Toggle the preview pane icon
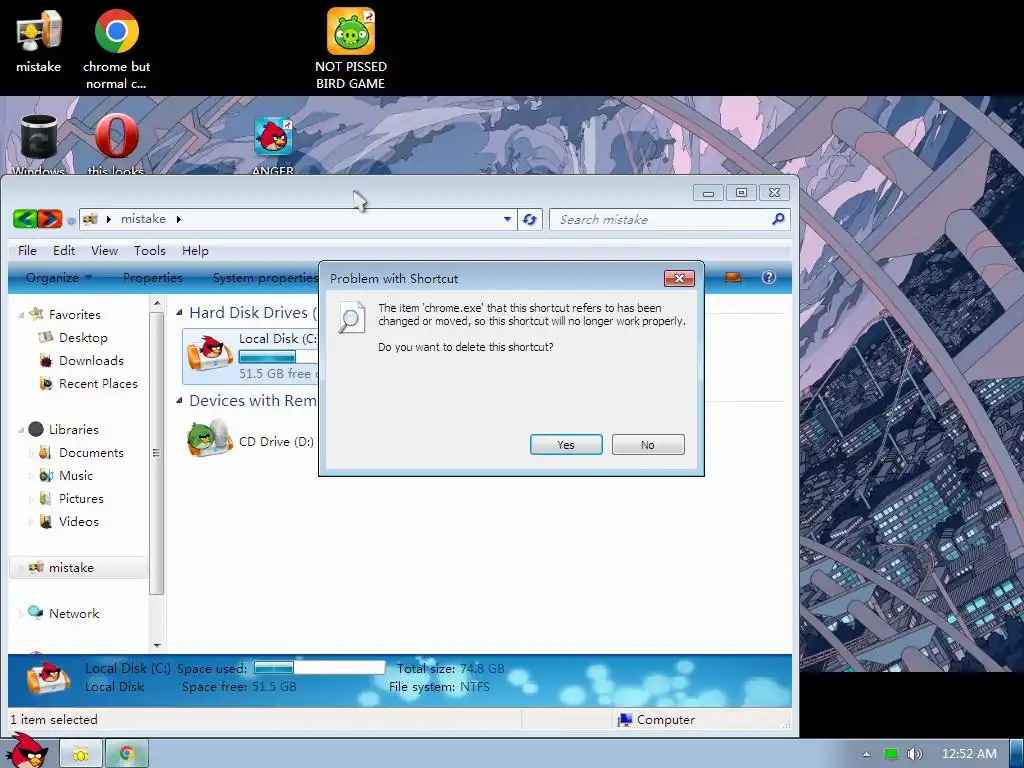 click(x=733, y=278)
